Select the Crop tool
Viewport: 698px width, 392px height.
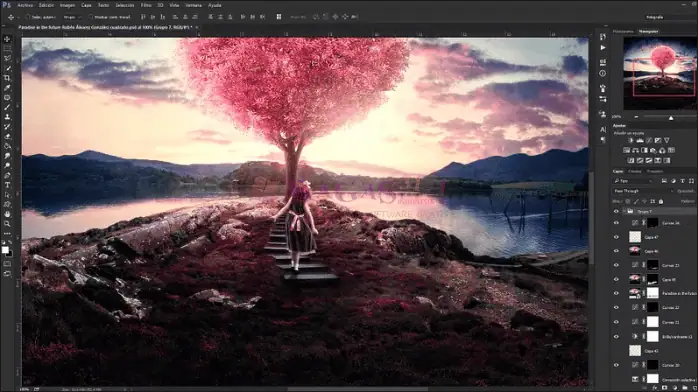(7, 78)
